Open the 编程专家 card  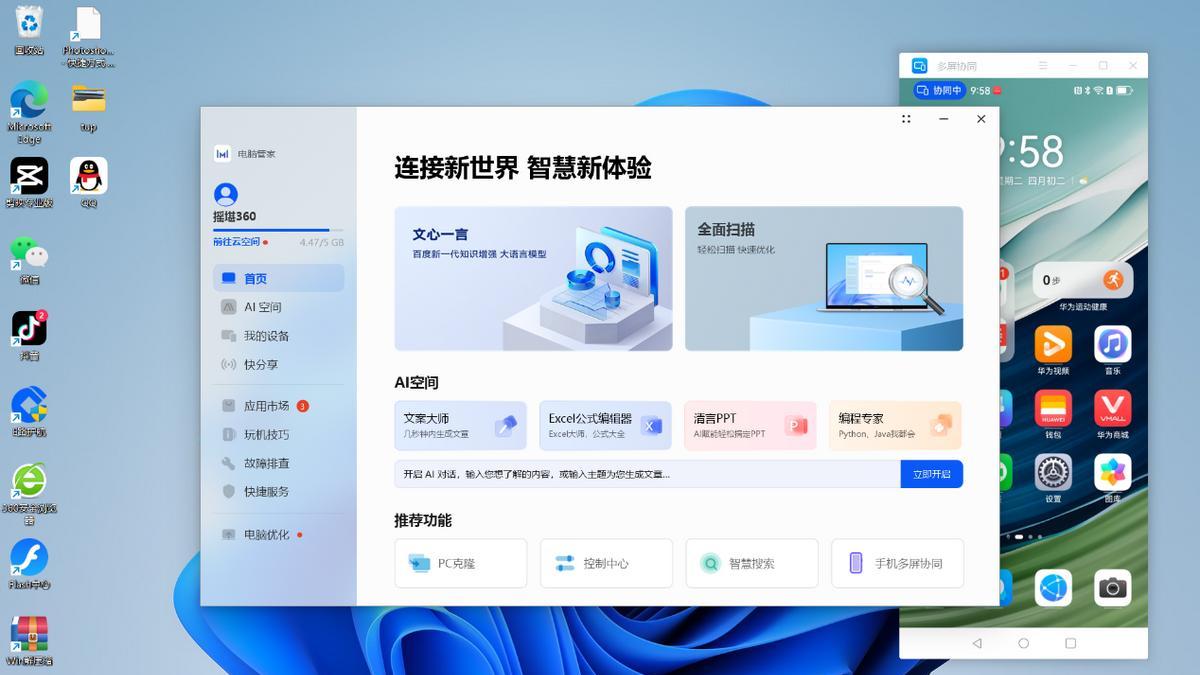pyautogui.click(x=895, y=425)
